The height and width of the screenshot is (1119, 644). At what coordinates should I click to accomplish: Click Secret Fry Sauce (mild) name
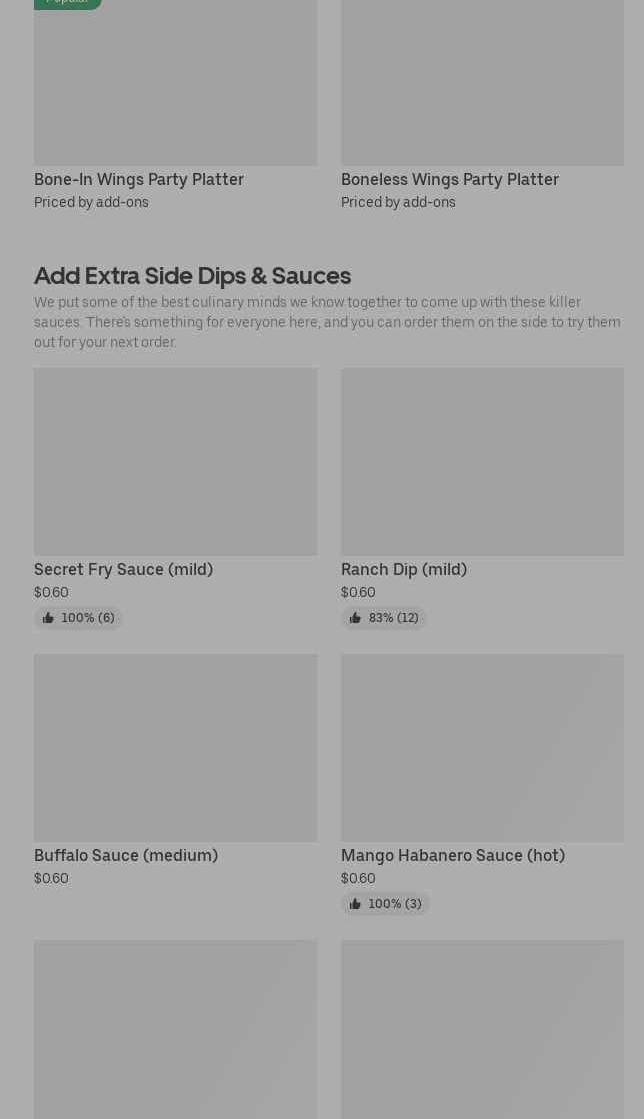pos(123,569)
